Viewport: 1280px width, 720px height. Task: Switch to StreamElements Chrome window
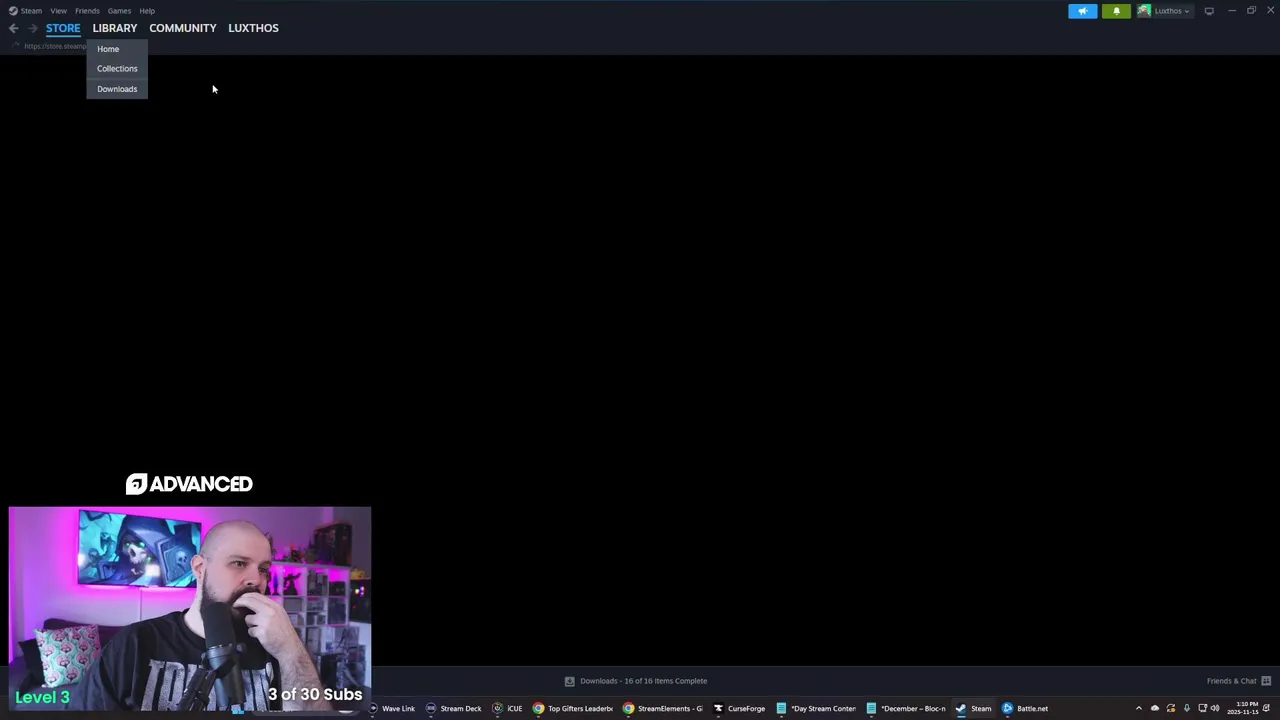pyautogui.click(x=663, y=709)
